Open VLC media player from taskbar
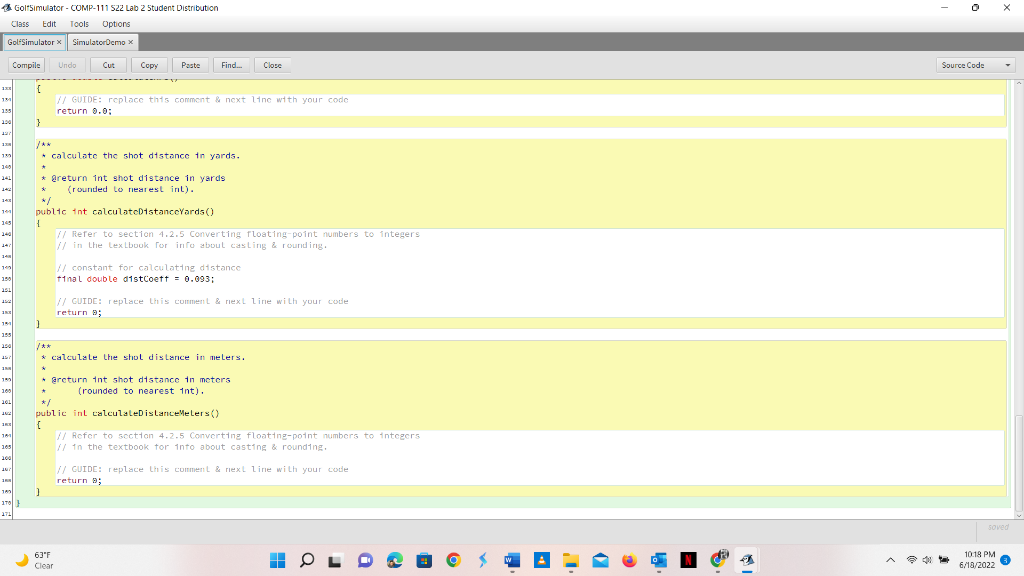The height and width of the screenshot is (576, 1024). 541,560
